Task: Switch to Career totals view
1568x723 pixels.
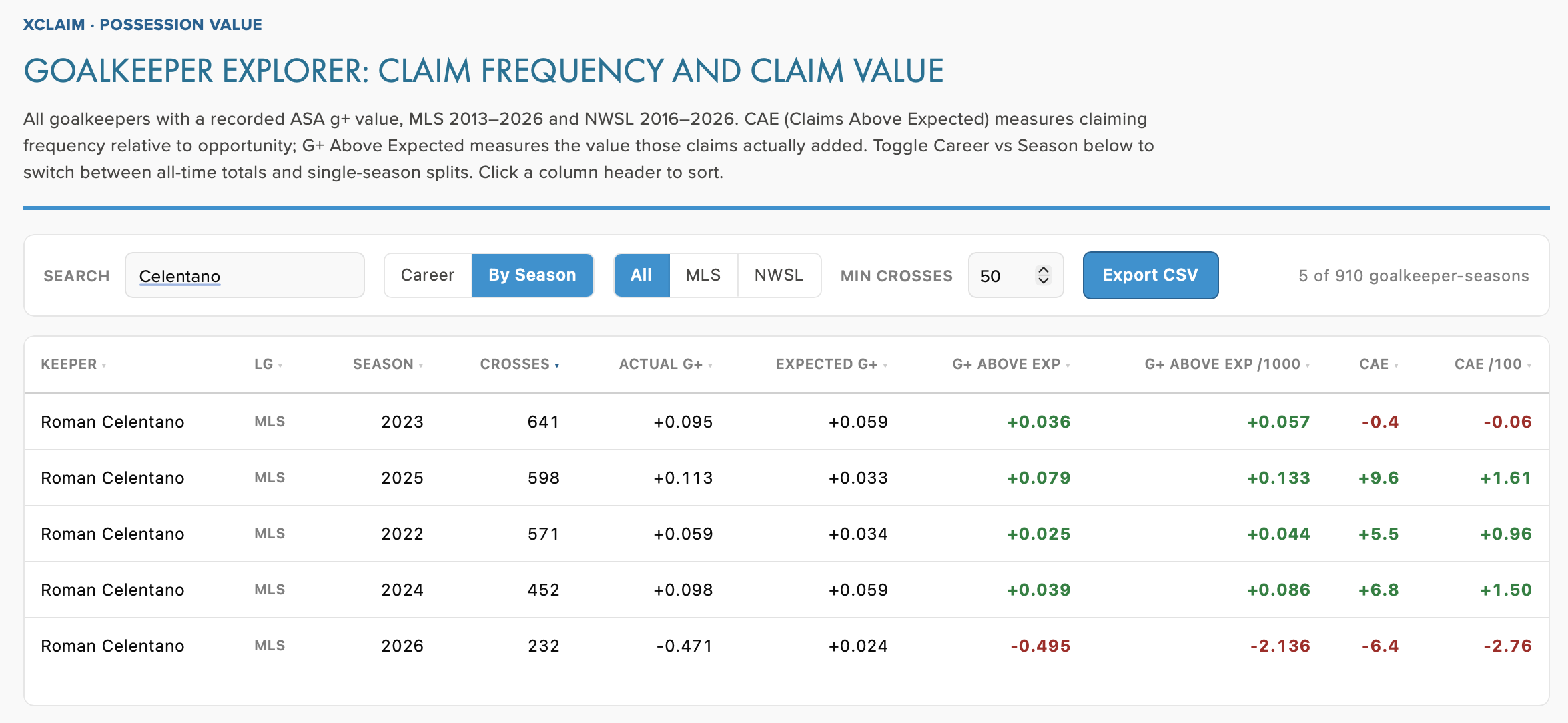Action: [428, 275]
